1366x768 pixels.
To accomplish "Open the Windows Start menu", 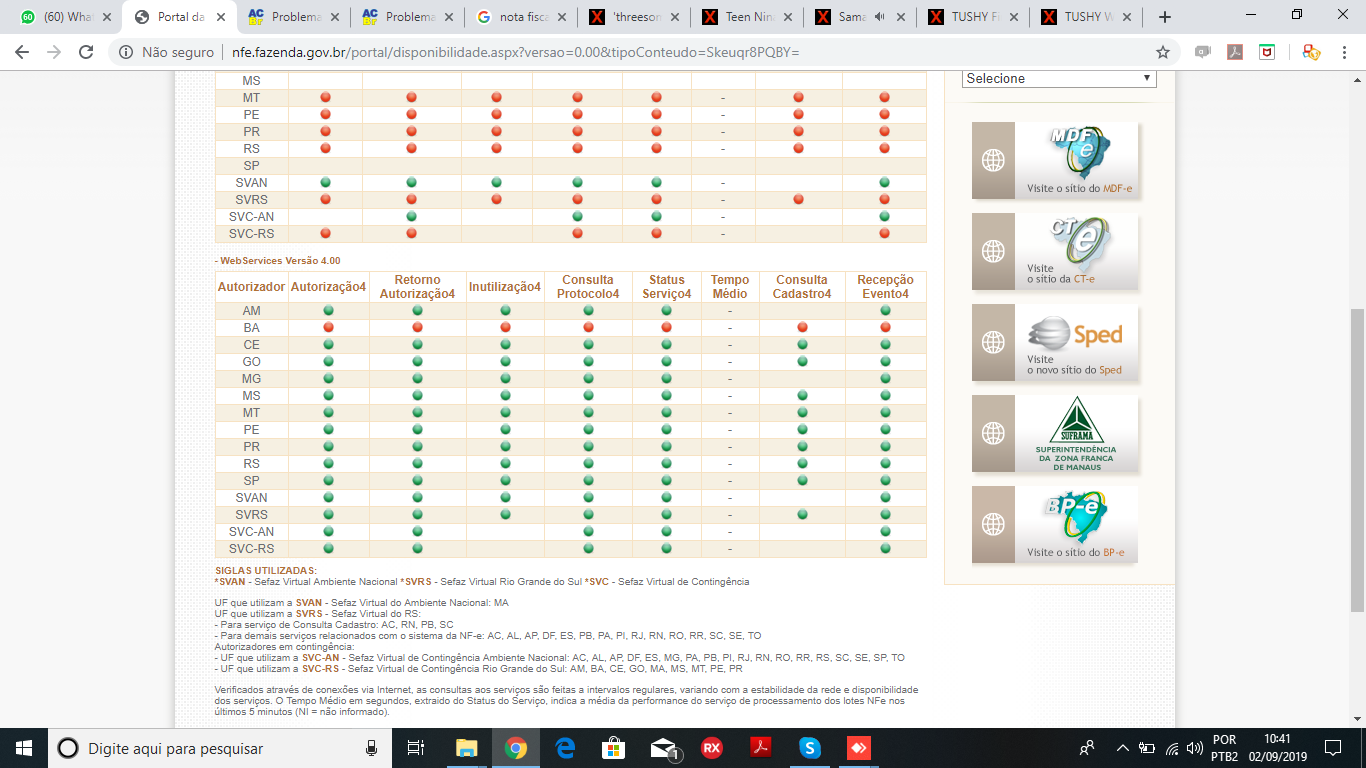I will tap(24, 748).
